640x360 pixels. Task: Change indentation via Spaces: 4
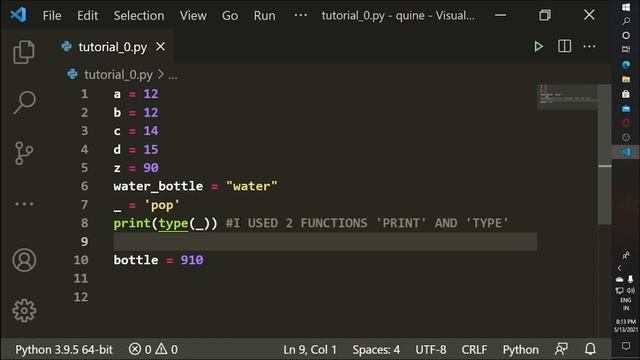tap(376, 349)
